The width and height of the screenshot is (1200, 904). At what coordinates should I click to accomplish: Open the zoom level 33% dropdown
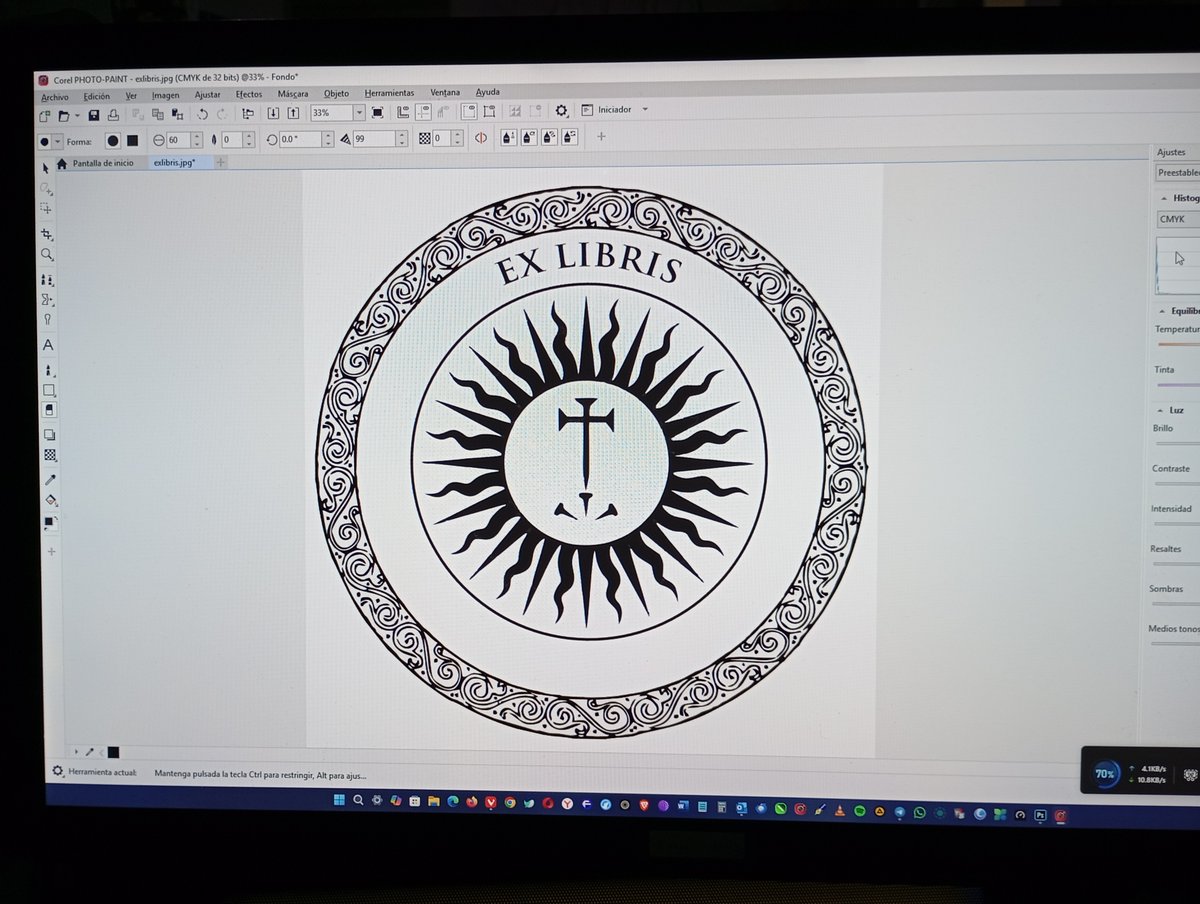pos(359,112)
